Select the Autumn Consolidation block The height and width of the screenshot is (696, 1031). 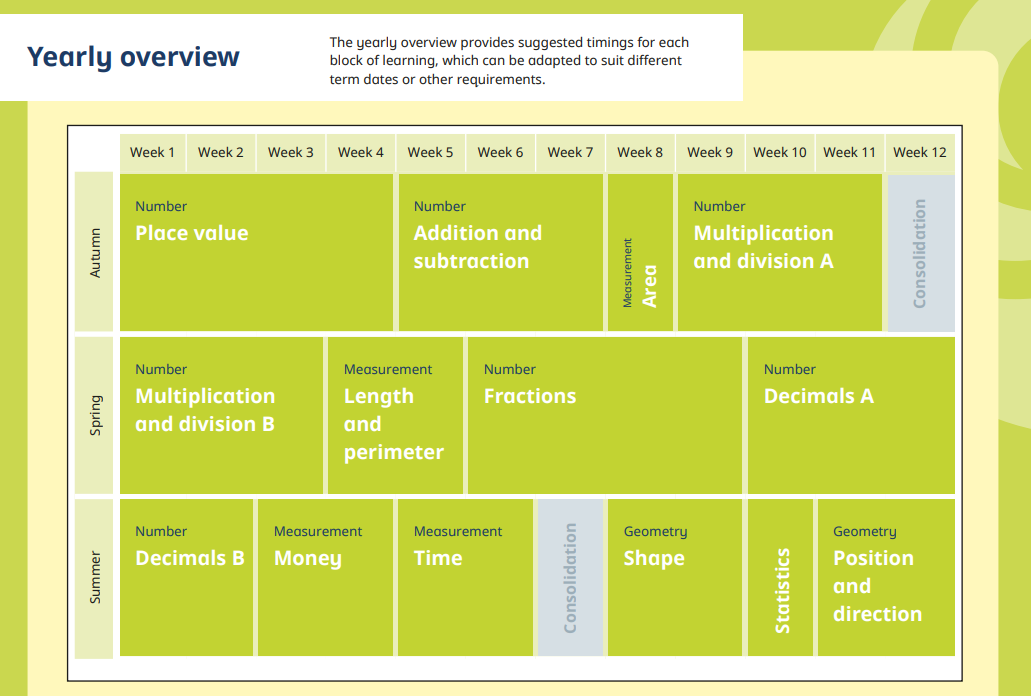(x=920, y=252)
